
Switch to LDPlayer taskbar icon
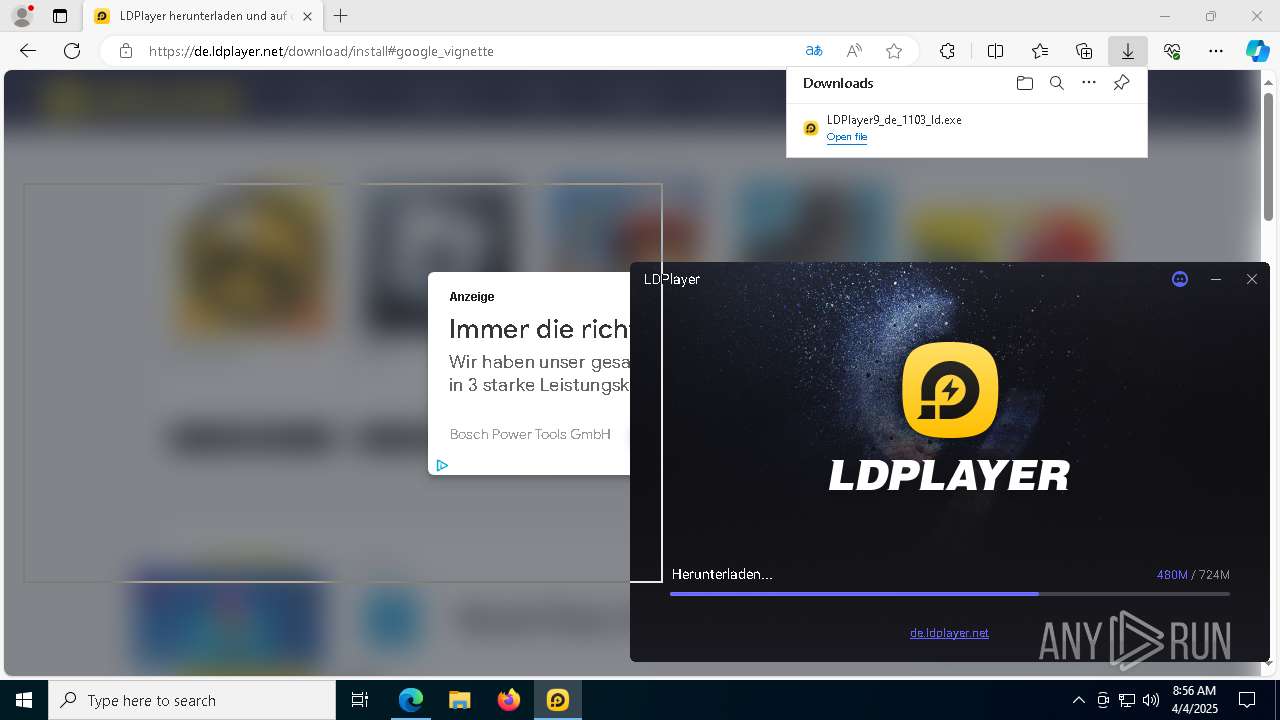pyautogui.click(x=558, y=700)
